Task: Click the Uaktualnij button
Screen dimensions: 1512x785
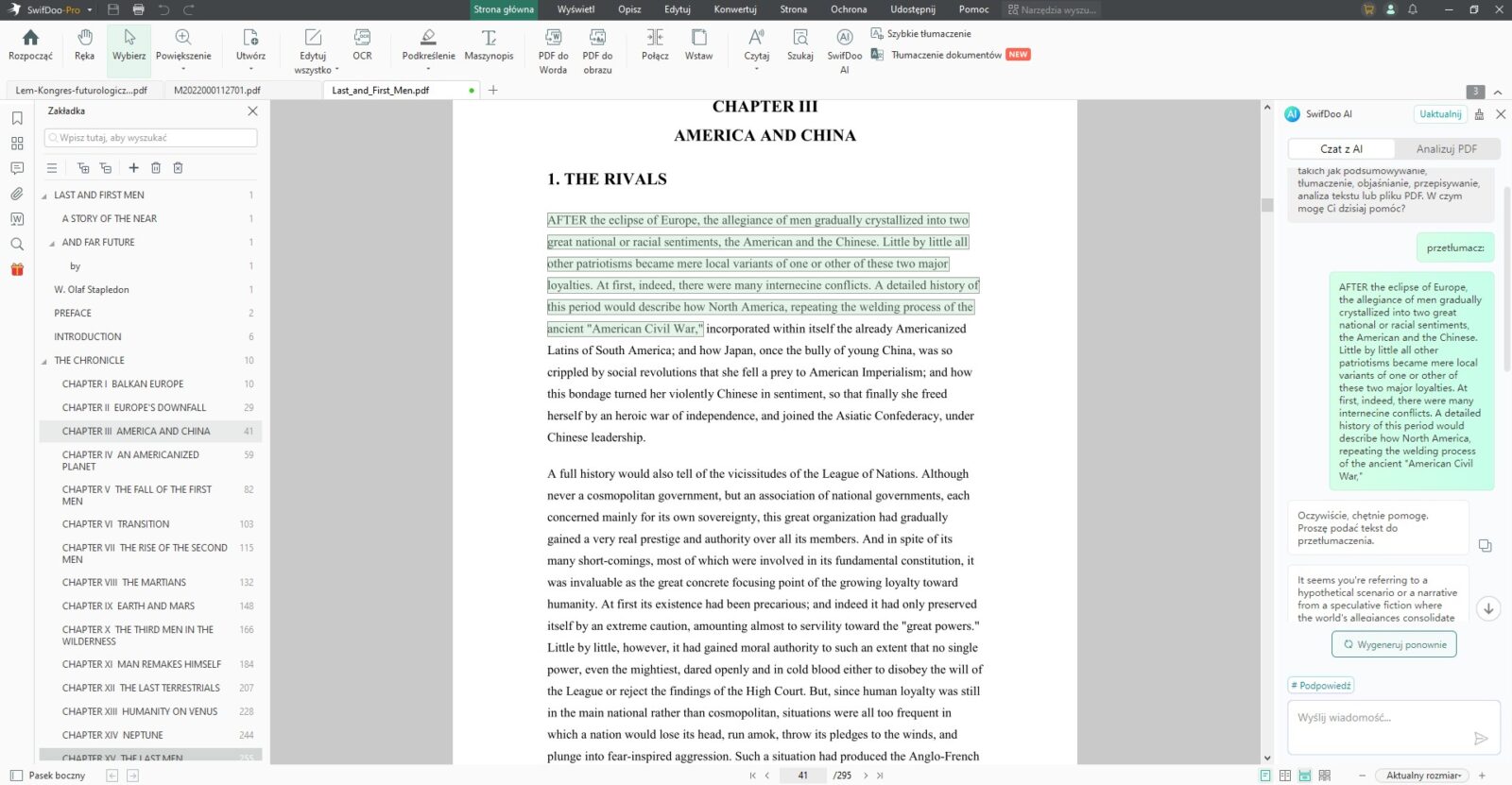Action: click(x=1439, y=114)
